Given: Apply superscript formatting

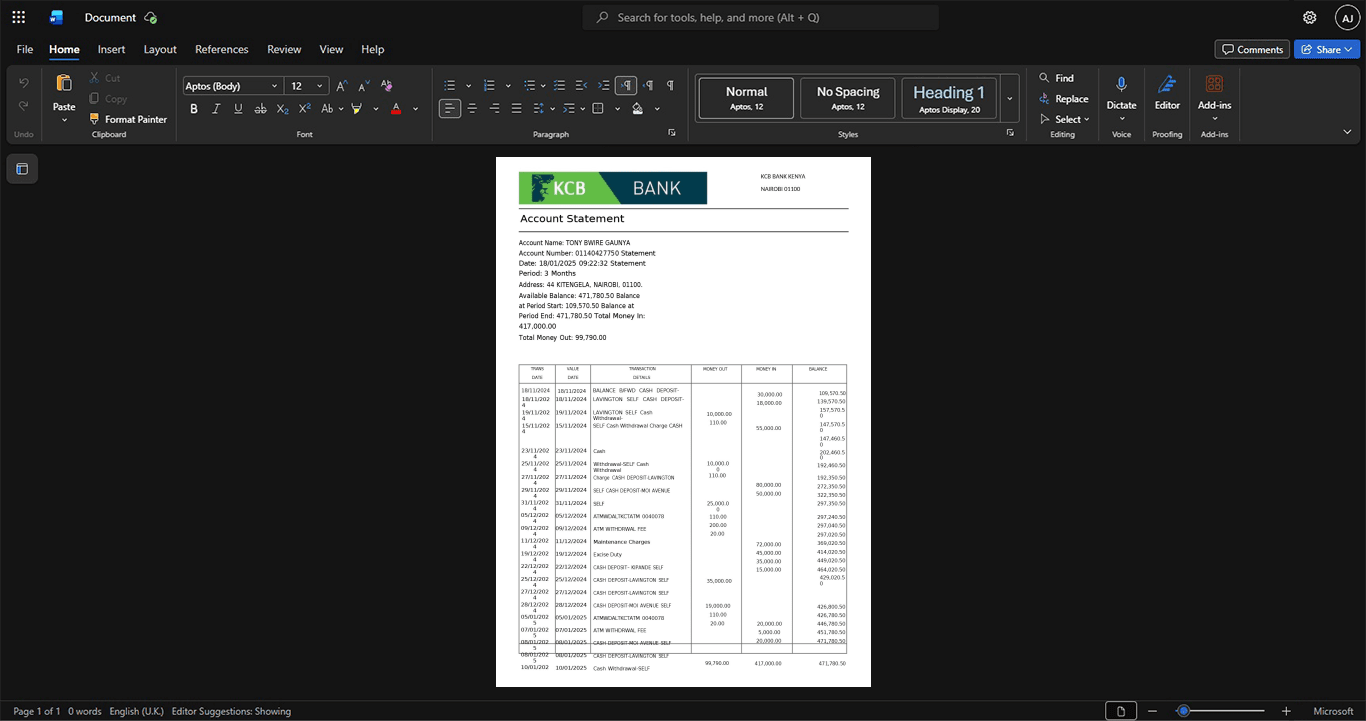Looking at the screenshot, I should 304,108.
